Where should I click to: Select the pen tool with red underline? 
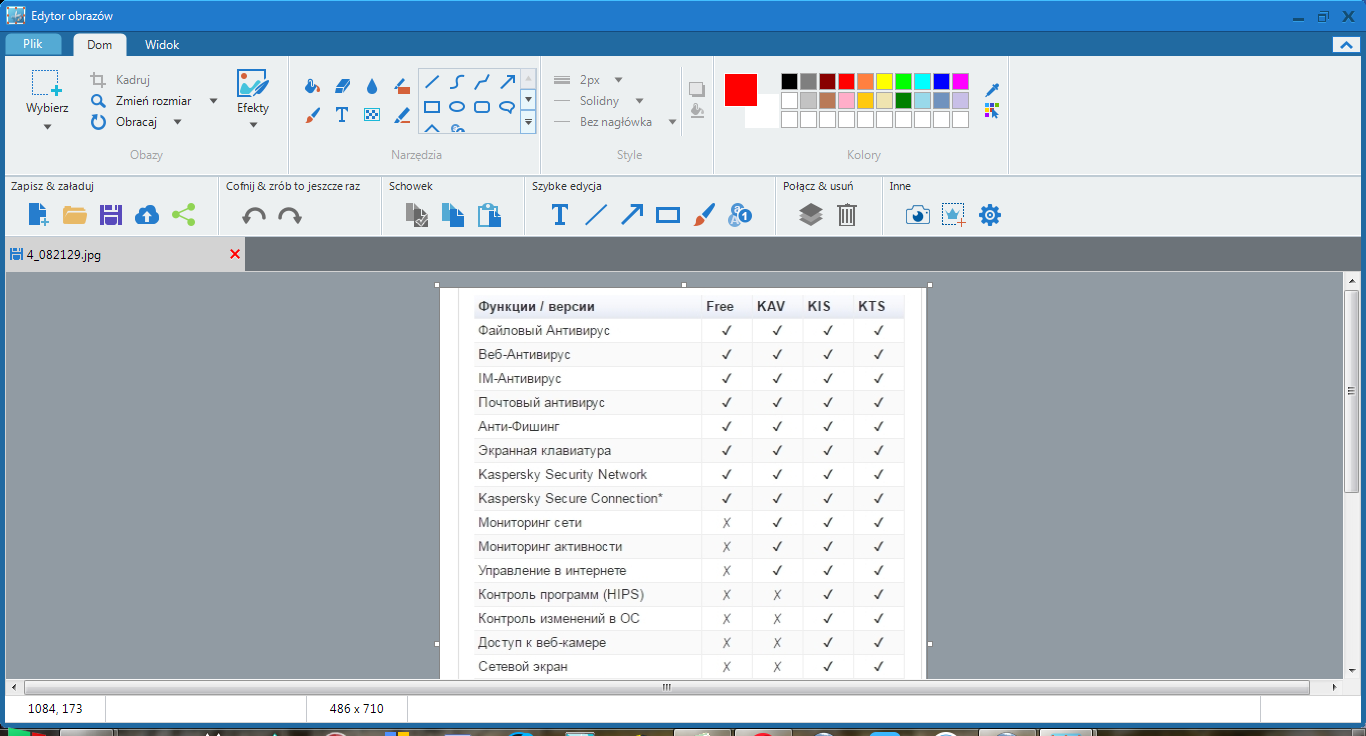point(402,115)
